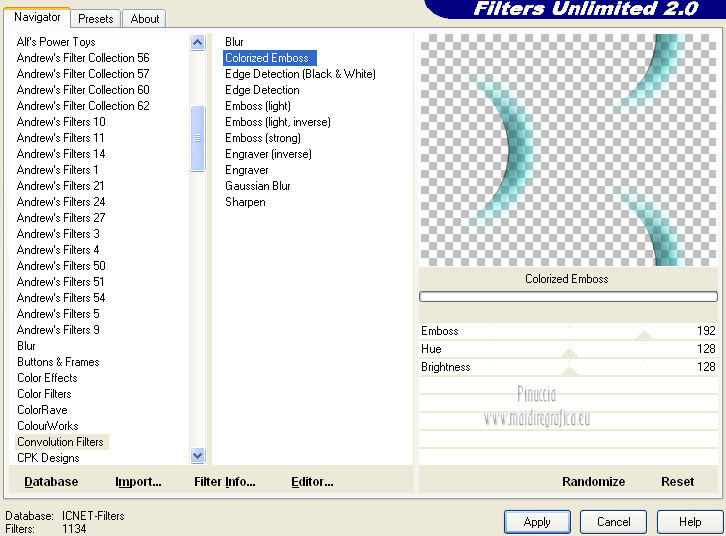The height and width of the screenshot is (536, 726).
Task: Open the Presets tab
Action: 96,19
